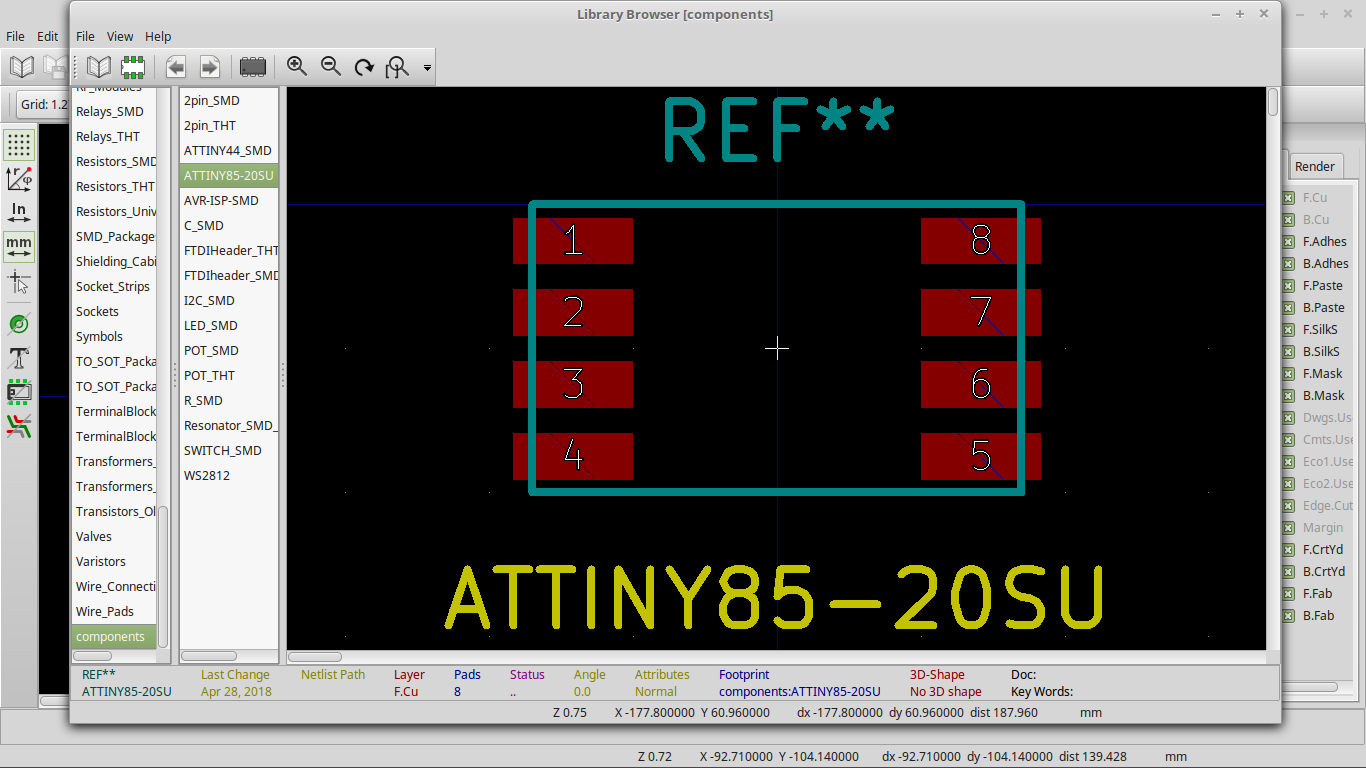Click Select footprint icon with green pads
This screenshot has height=768, width=1366.
pos(133,67)
